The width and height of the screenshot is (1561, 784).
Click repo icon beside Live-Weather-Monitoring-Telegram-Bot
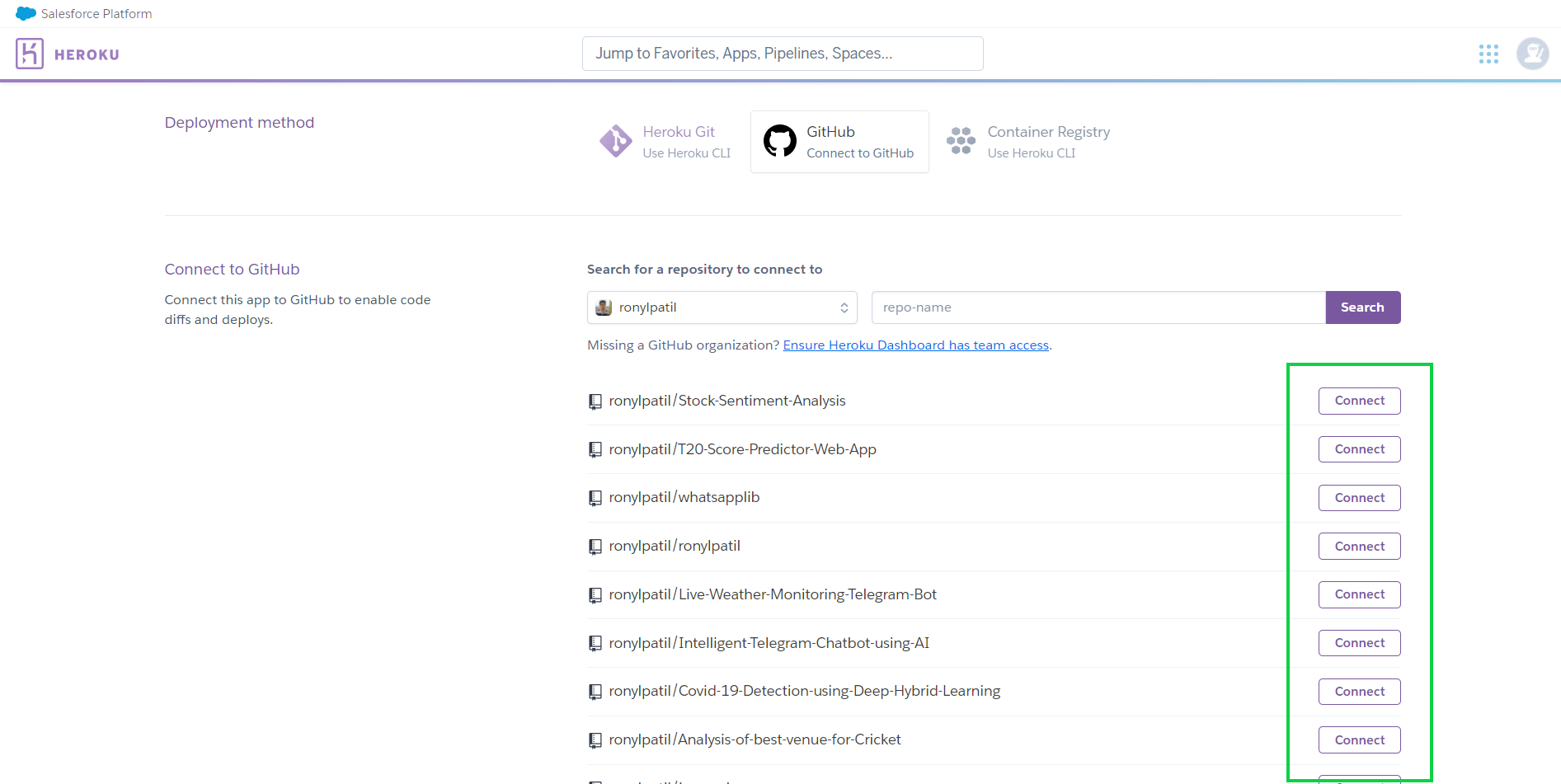click(595, 595)
